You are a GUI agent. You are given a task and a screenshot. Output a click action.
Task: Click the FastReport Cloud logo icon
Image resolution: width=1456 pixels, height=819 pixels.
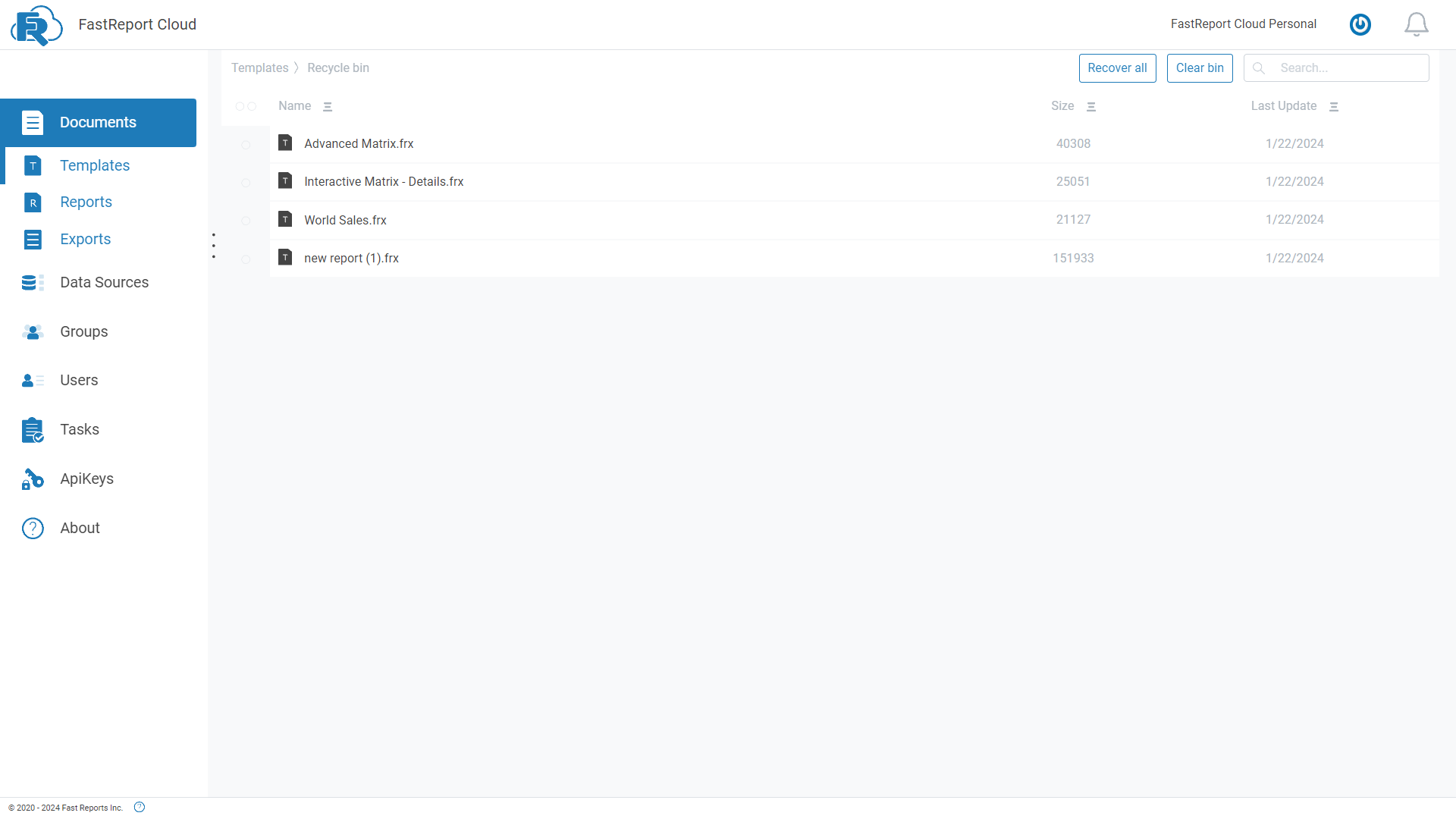click(36, 25)
